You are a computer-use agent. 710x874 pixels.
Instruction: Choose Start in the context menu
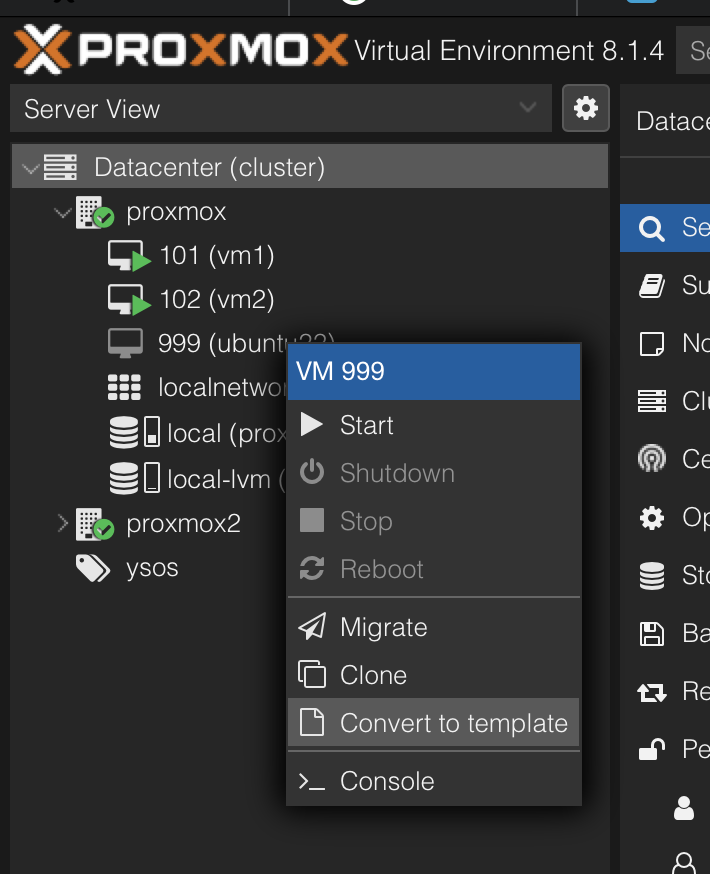coord(434,425)
